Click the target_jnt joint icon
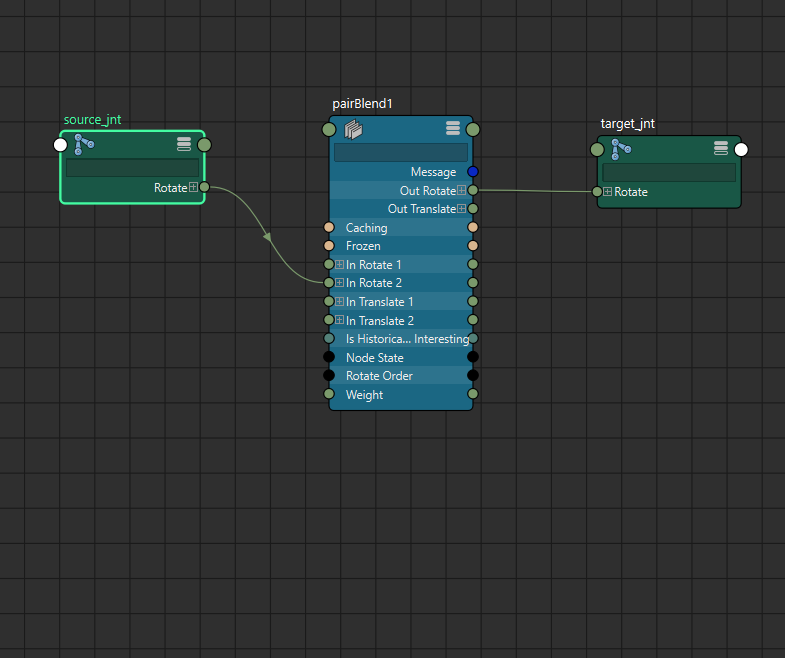 click(621, 150)
